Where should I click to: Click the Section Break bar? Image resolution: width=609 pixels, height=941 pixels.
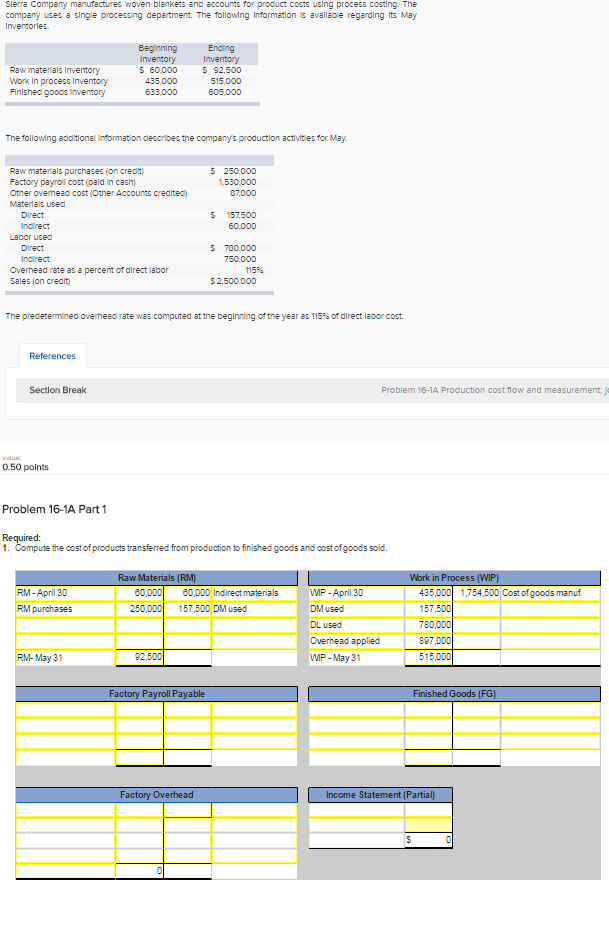(x=58, y=390)
